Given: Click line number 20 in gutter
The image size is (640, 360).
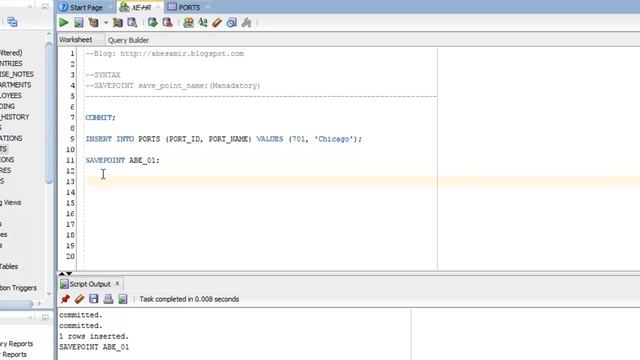Looking at the screenshot, I should (70, 256).
